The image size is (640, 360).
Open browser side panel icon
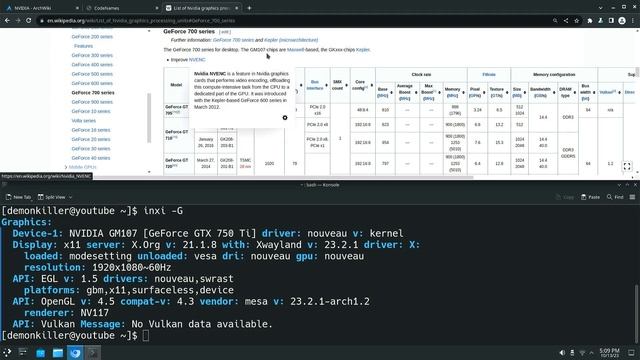point(611,20)
